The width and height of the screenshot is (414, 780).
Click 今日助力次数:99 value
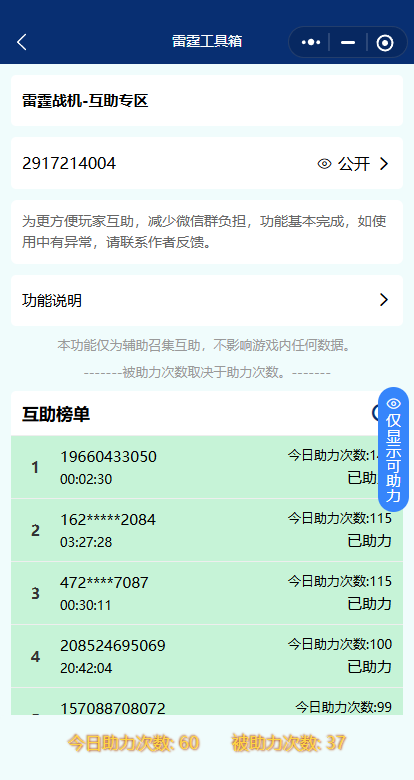[x=343, y=707]
